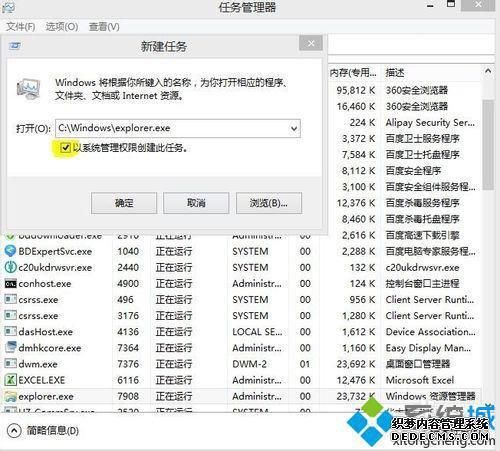500x451 pixels.
Task: Open the 选项(O) menu
Action: [62, 27]
